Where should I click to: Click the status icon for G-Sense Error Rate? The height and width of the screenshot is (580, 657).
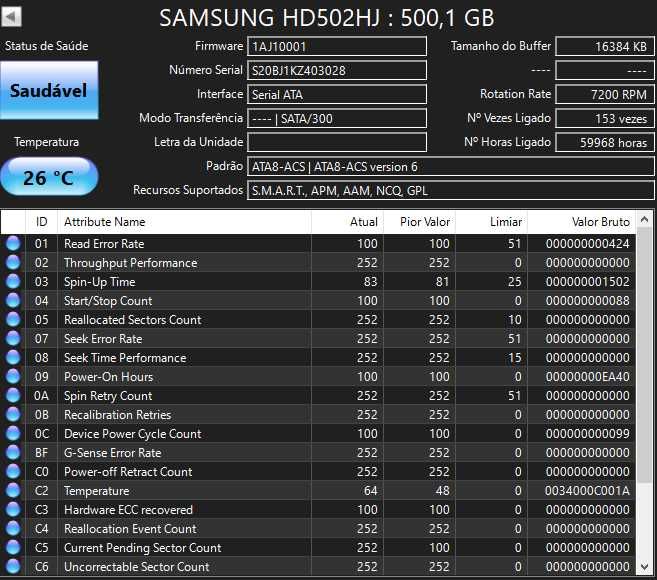pos(13,453)
